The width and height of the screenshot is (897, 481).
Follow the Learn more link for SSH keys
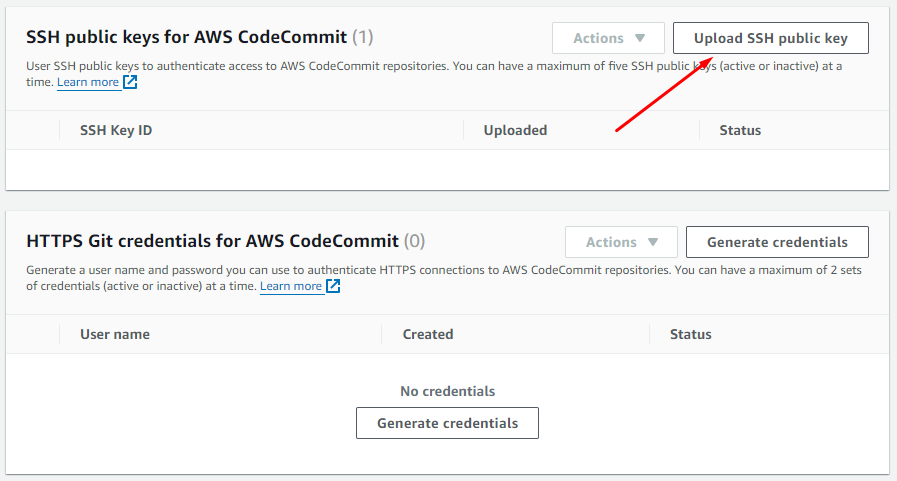tap(88, 83)
